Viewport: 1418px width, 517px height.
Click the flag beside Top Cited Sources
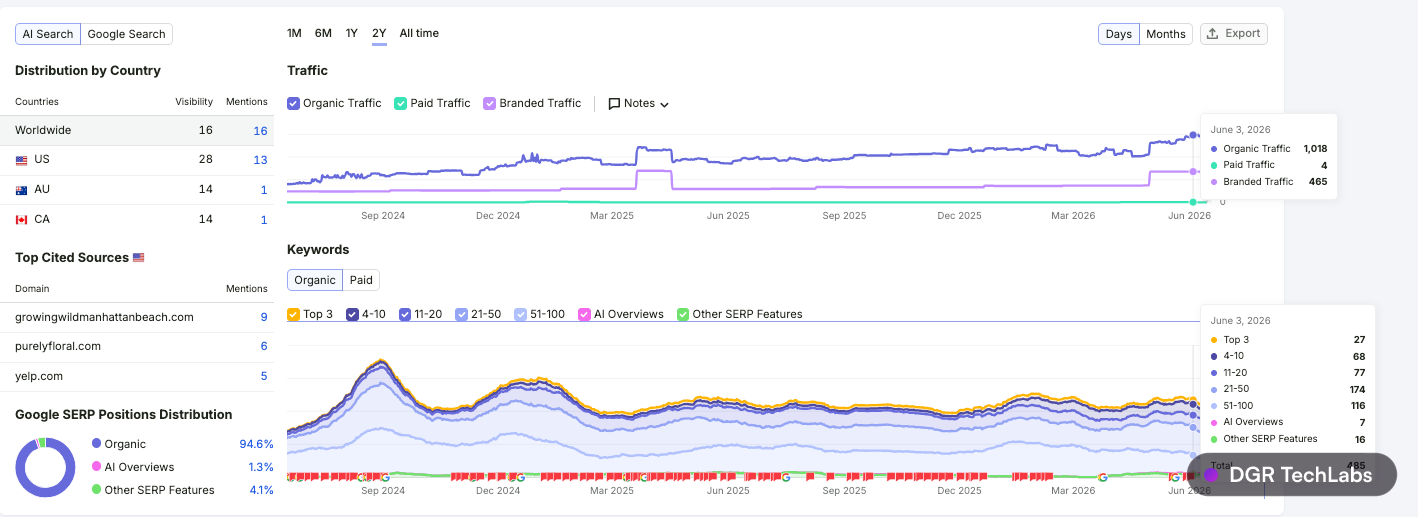click(139, 258)
